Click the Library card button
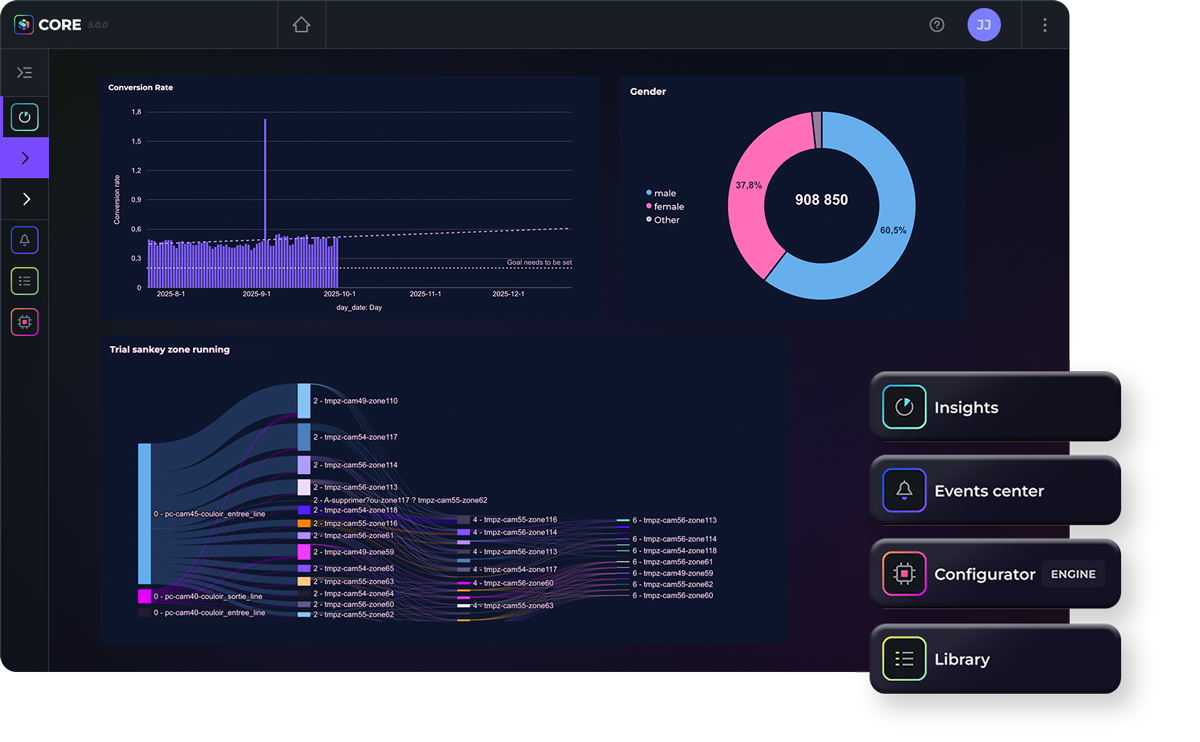This screenshot has height=742, width=1200. [x=994, y=659]
